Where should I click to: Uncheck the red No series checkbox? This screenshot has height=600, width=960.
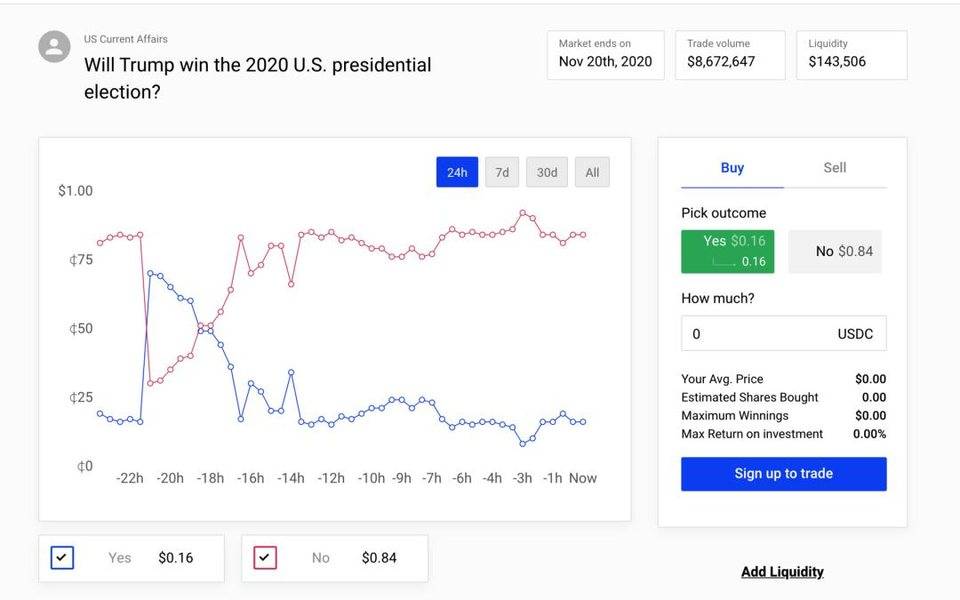click(x=265, y=558)
